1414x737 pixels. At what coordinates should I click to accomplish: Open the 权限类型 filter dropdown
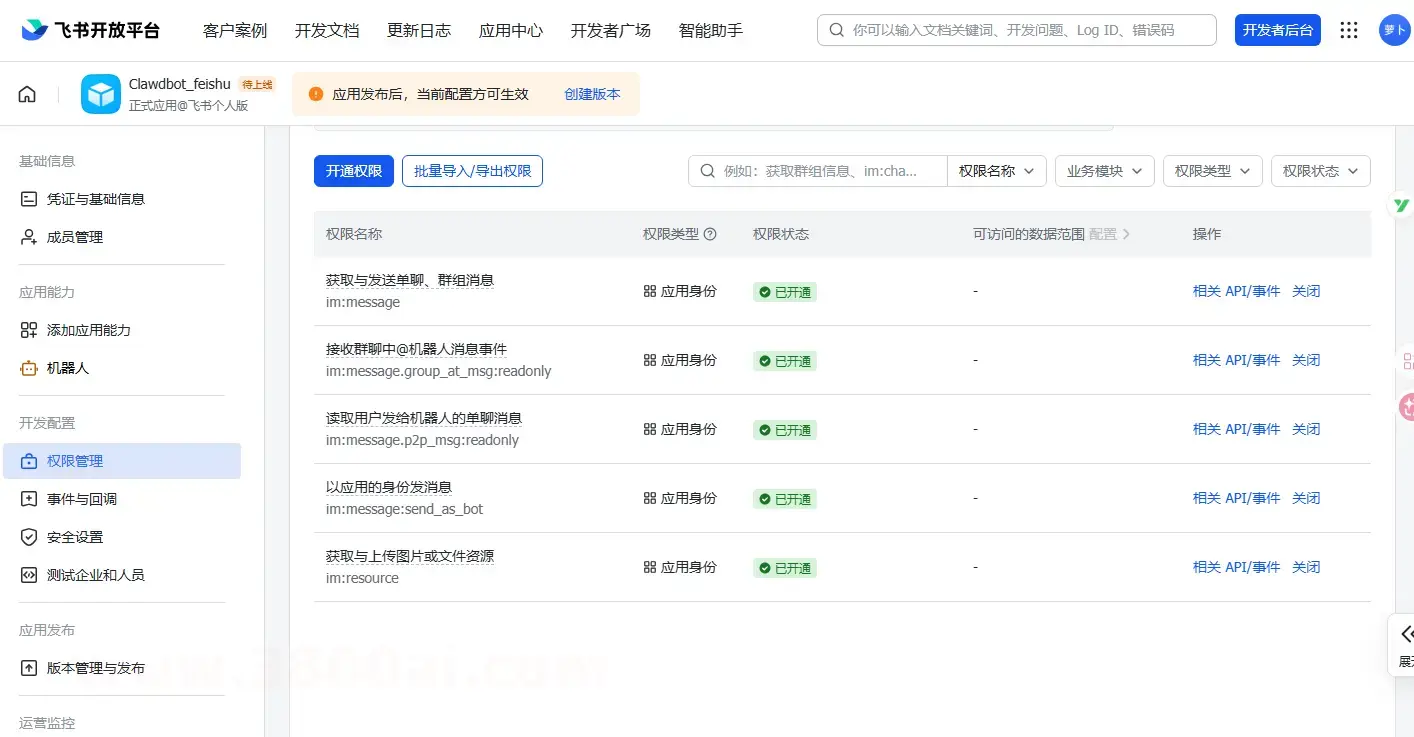tap(1212, 171)
